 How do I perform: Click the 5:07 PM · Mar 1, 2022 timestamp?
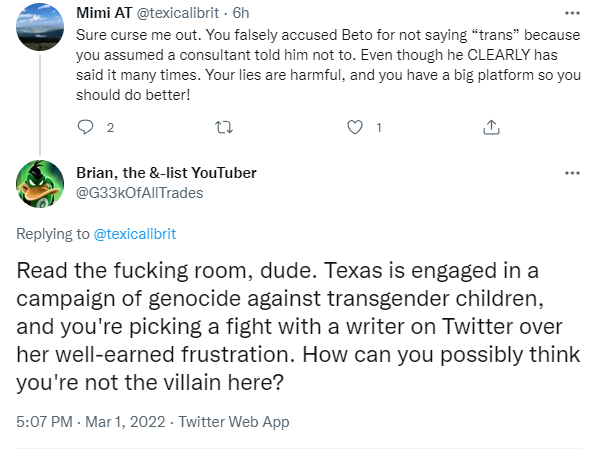pos(91,422)
